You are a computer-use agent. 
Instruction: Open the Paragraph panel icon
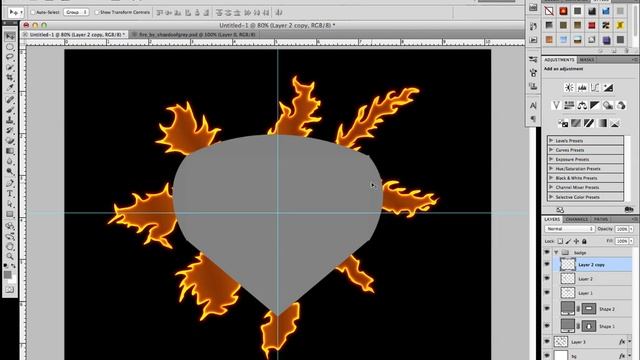click(533, 119)
